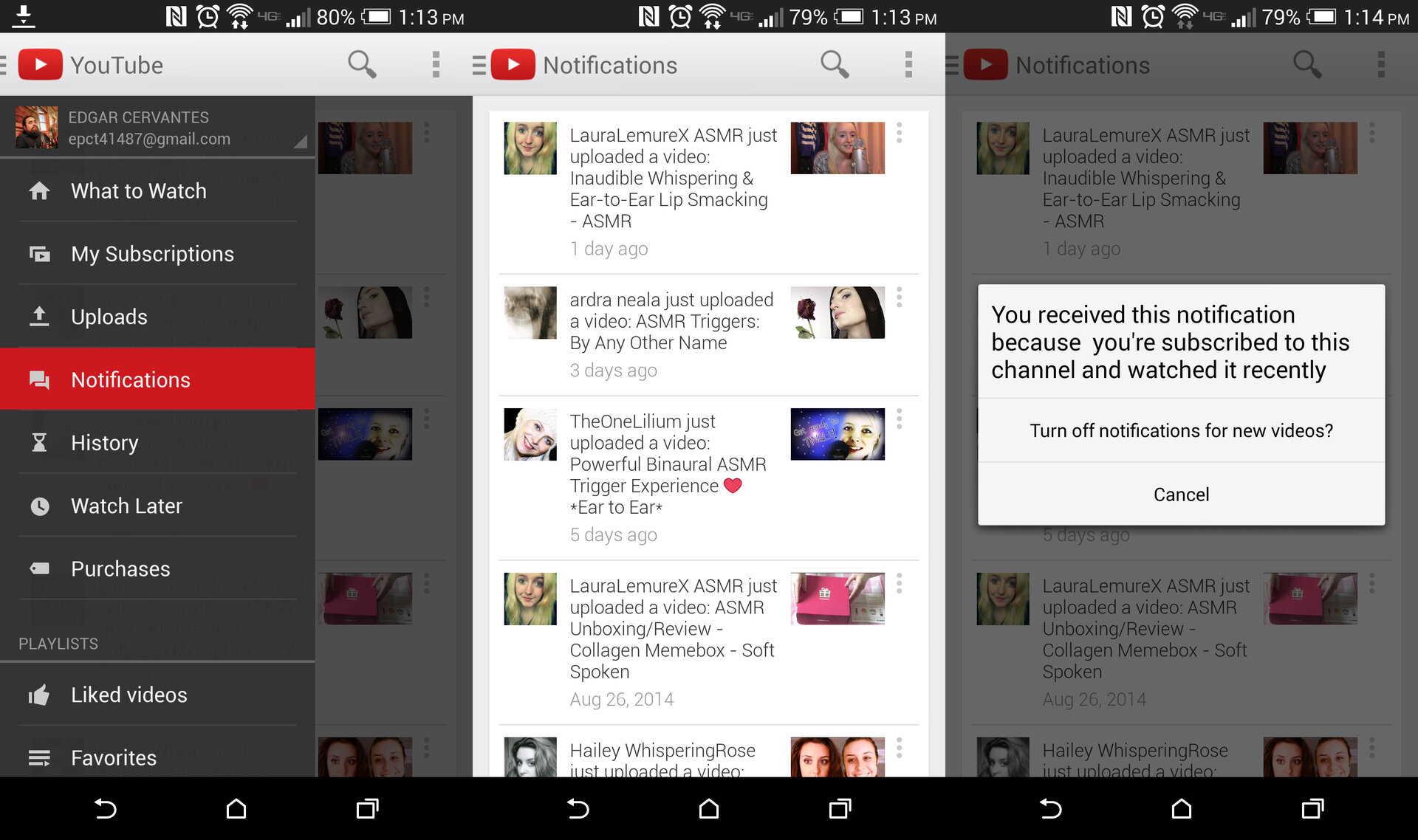This screenshot has width=1418, height=840.
Task: Open options menu for TheOneLilium notification
Action: pos(899,420)
